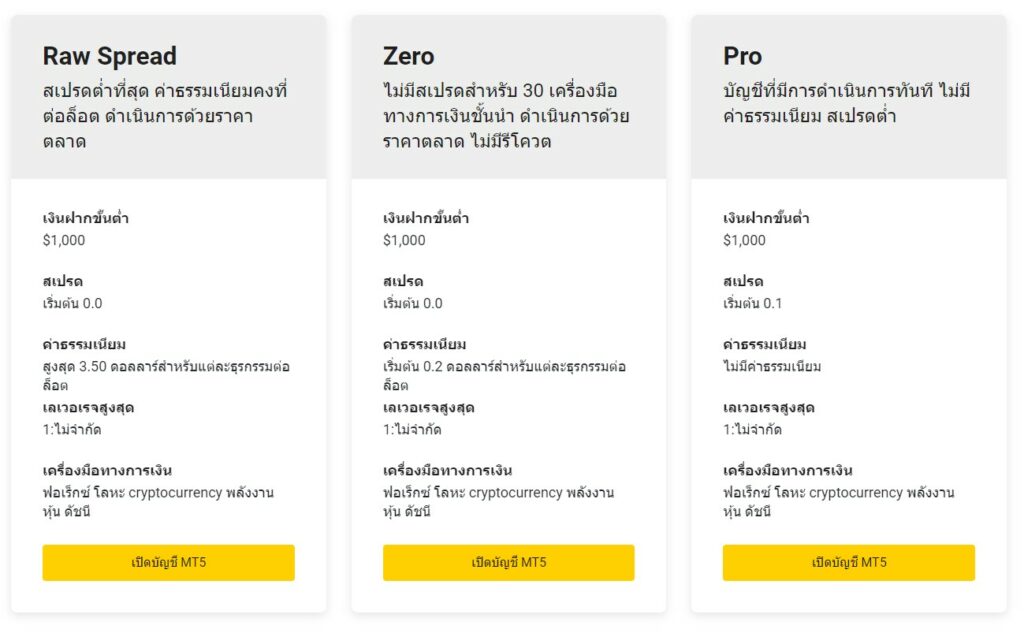Open MT5 account in Raw Spread card
The height and width of the screenshot is (633, 1024).
(x=168, y=562)
